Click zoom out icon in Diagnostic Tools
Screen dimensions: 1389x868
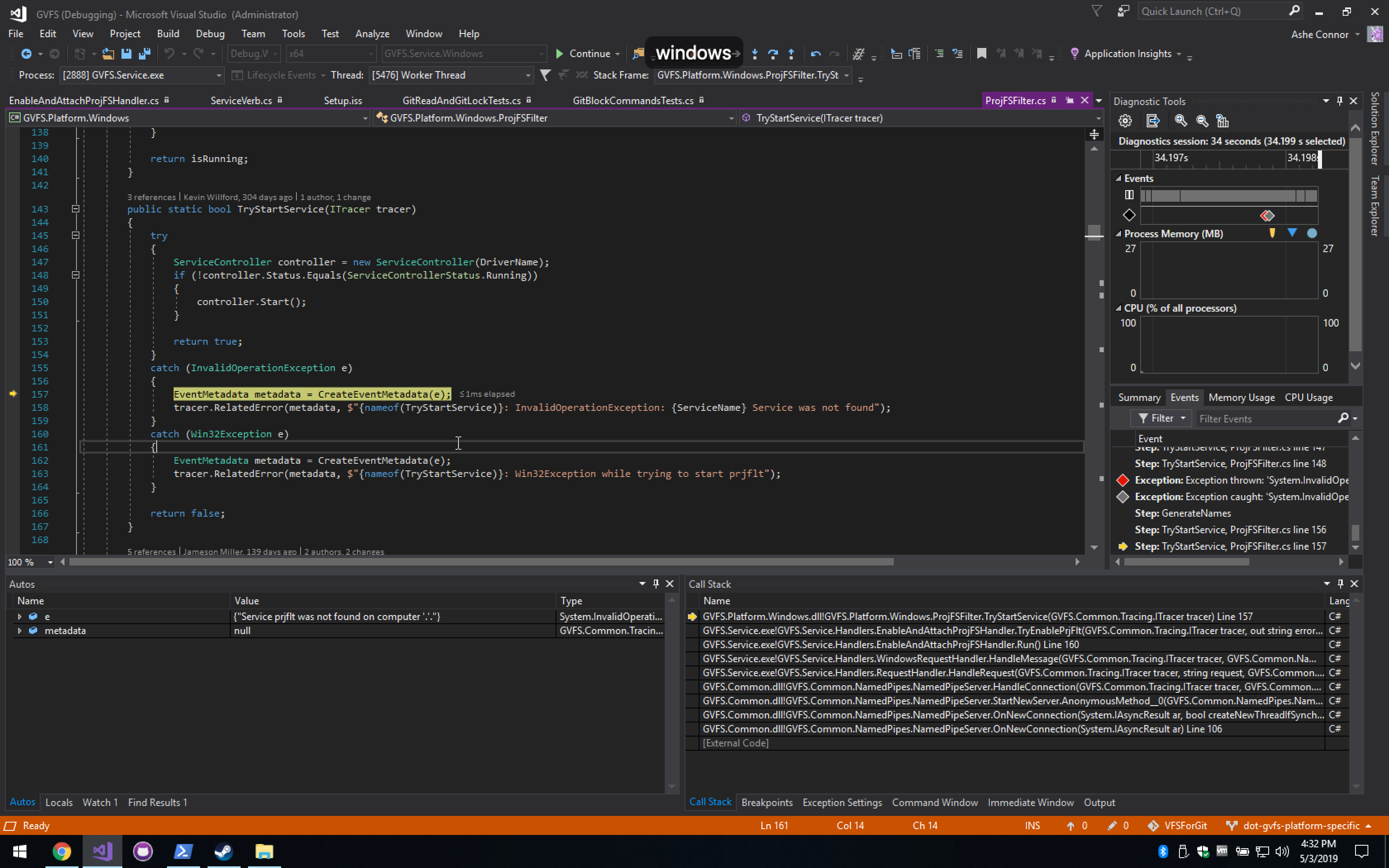(1203, 121)
